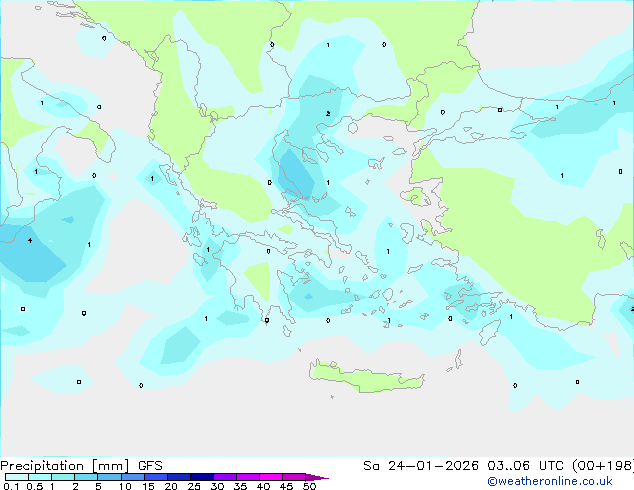Viewport: 634px width, 490px height.
Task: Click the 5–10 mm legend swatch
Action: point(109,477)
